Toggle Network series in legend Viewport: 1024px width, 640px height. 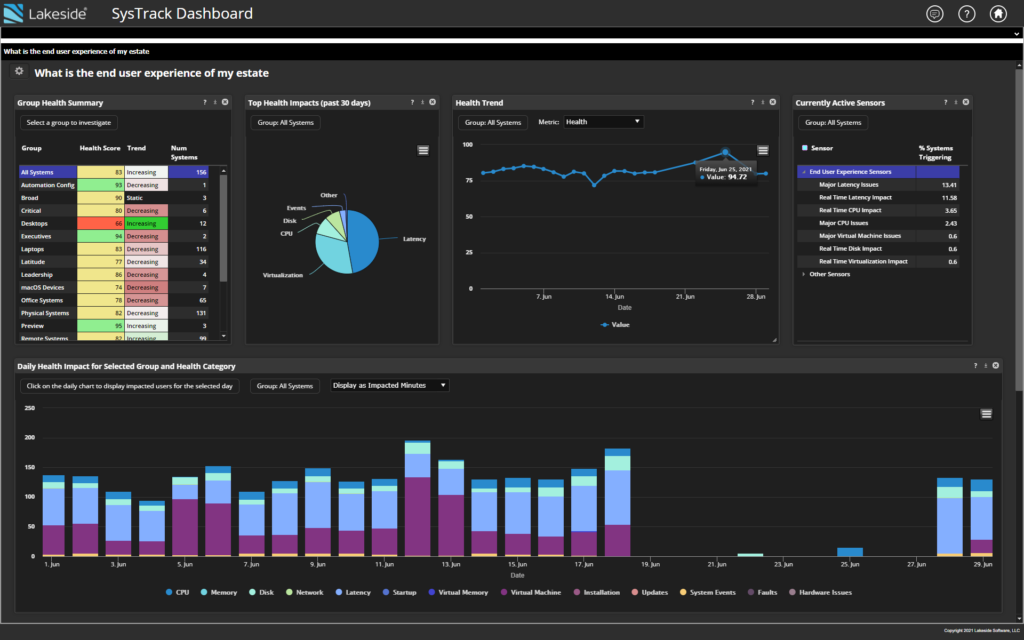[304, 592]
